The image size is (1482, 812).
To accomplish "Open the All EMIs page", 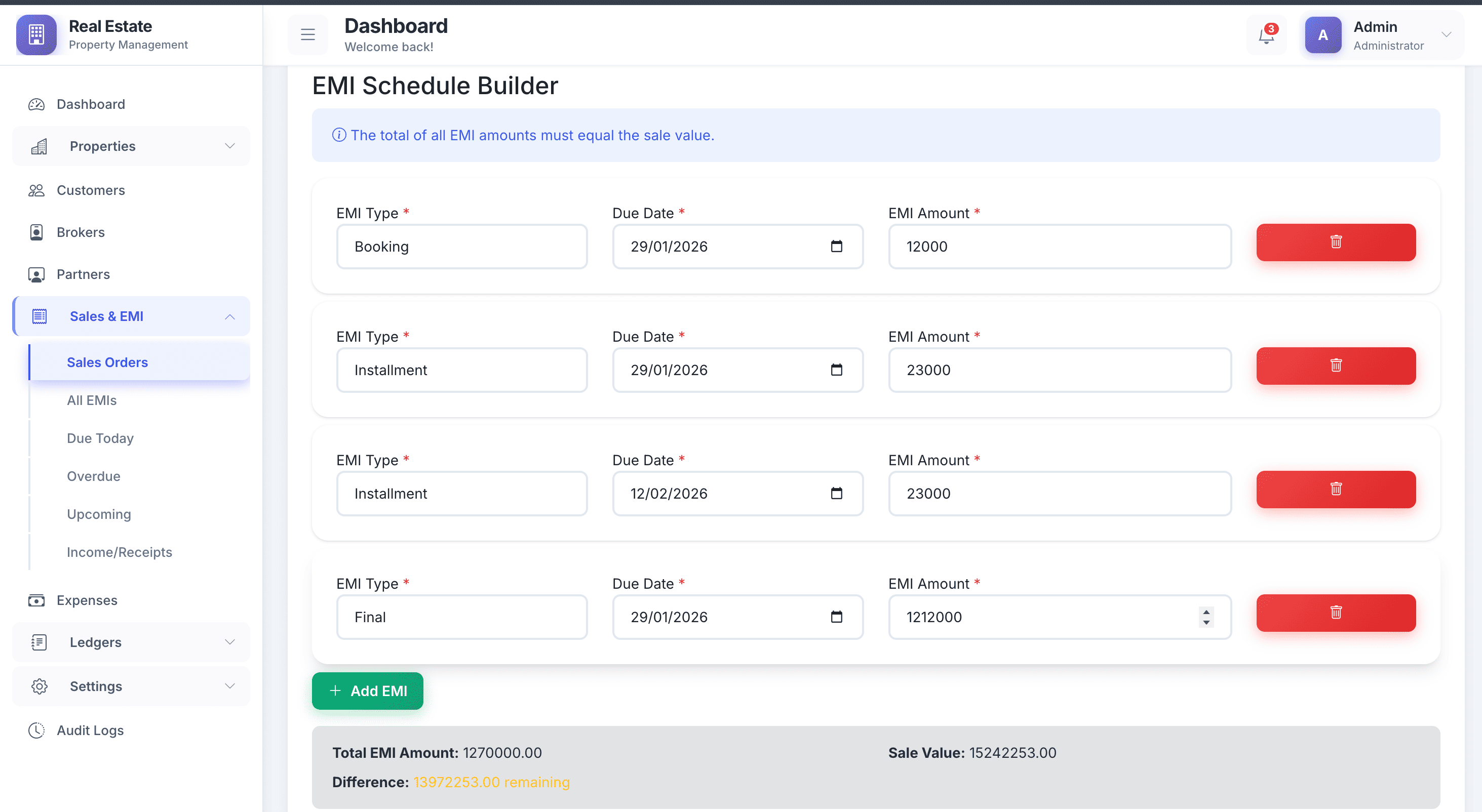I will pos(92,400).
